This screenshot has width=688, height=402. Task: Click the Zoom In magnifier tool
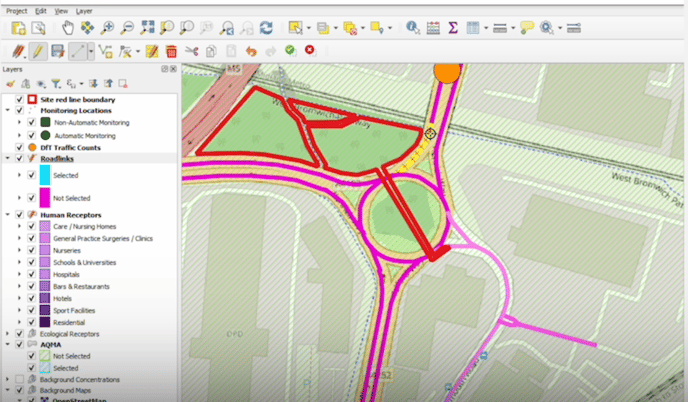107,28
